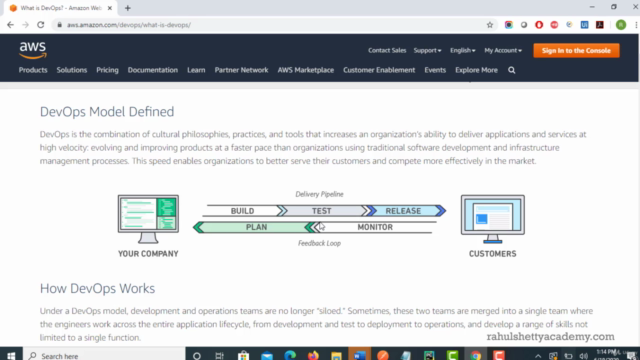This screenshot has height=360, width=640.
Task: Expand the Support dropdown
Action: tap(427, 51)
